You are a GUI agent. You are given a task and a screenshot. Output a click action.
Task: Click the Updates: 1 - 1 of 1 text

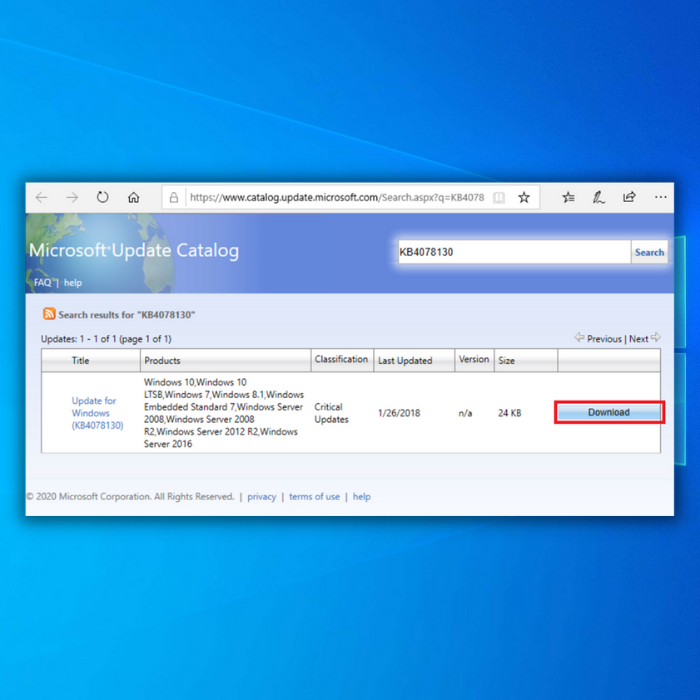[x=106, y=339]
